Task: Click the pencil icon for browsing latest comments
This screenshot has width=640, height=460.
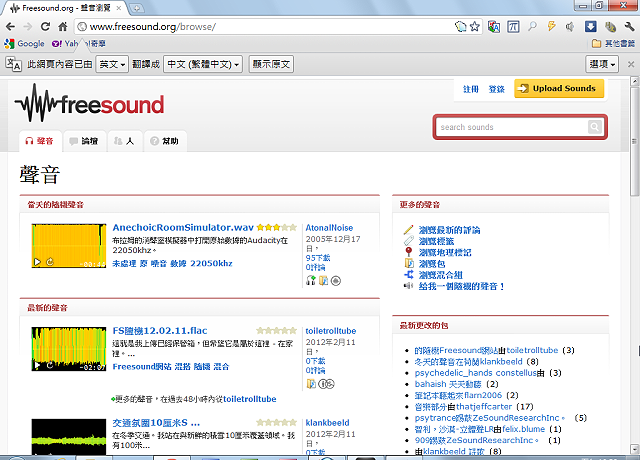Action: [409, 230]
